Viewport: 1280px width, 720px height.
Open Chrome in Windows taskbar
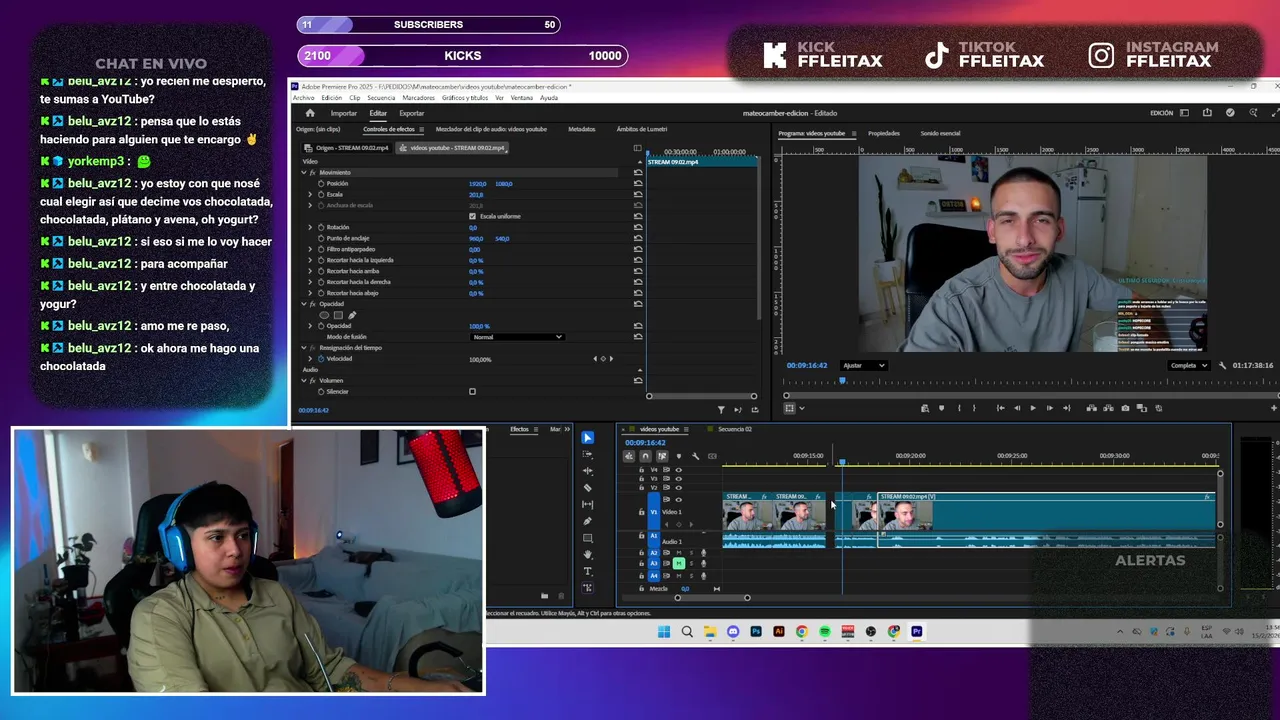tap(802, 631)
